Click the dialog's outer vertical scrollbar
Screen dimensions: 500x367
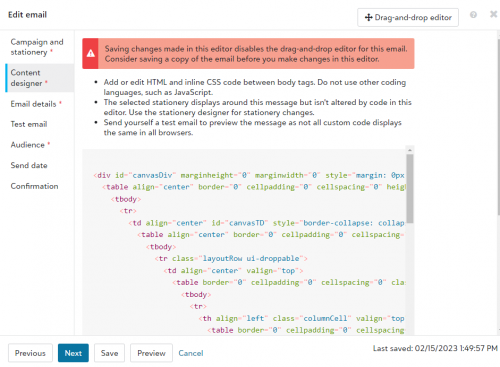pos(498,123)
